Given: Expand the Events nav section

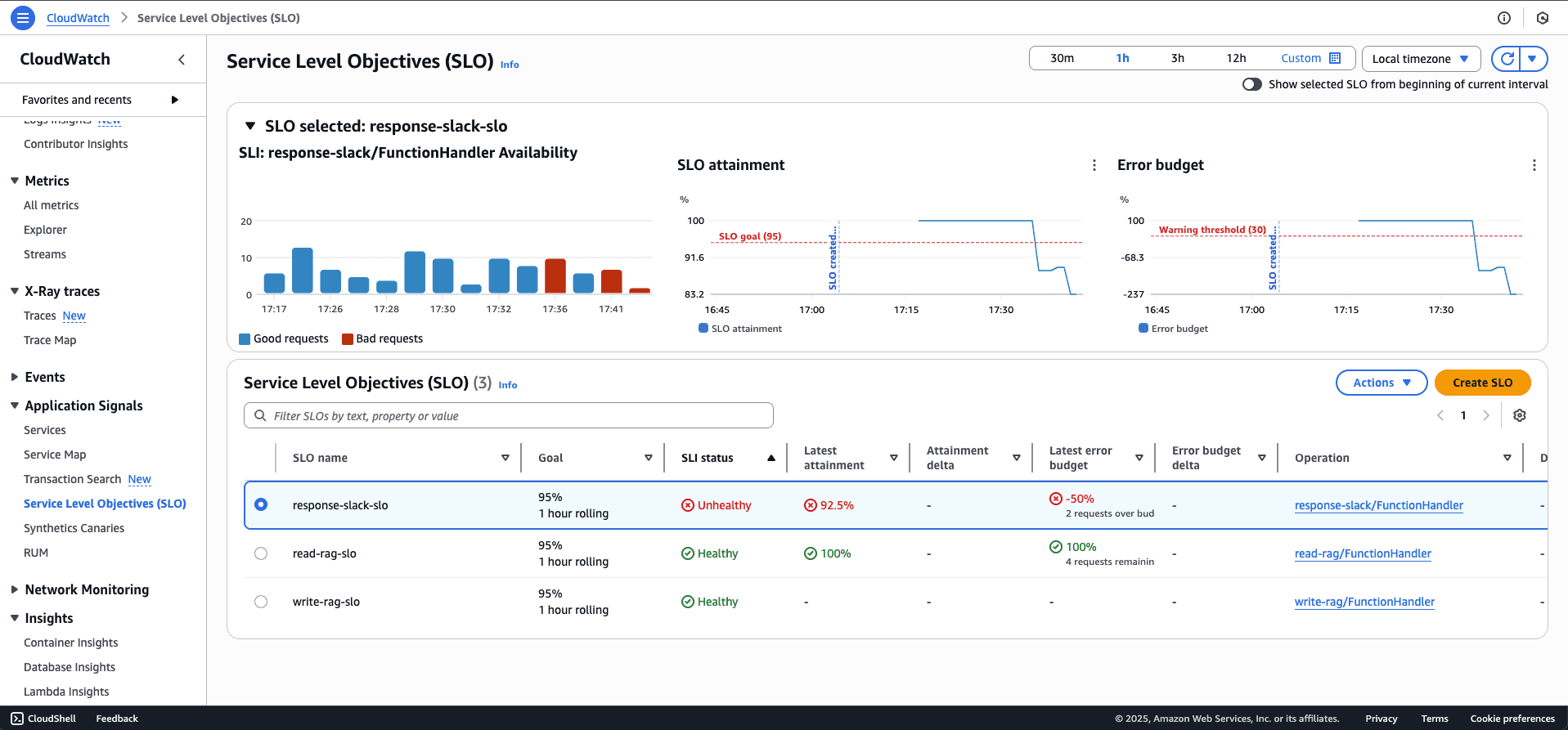Looking at the screenshot, I should tap(15, 377).
